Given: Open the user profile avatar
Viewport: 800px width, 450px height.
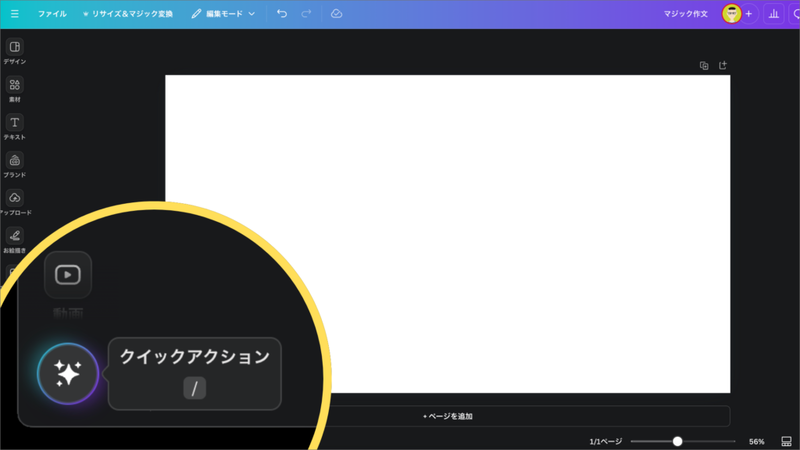Looking at the screenshot, I should point(731,14).
